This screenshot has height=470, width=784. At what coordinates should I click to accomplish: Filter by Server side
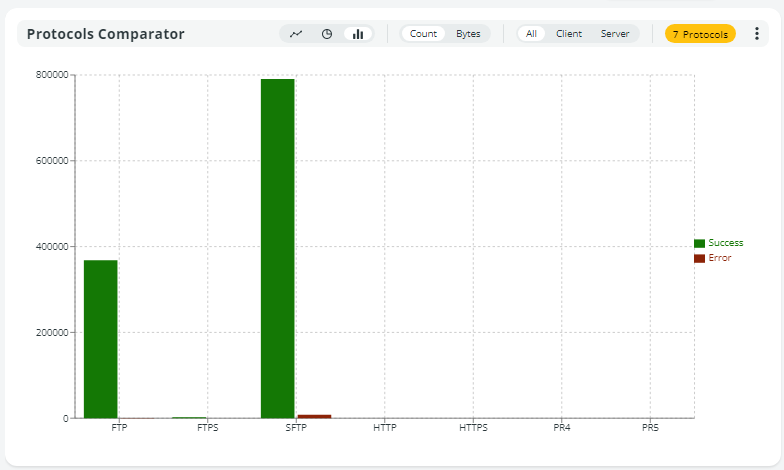point(615,34)
